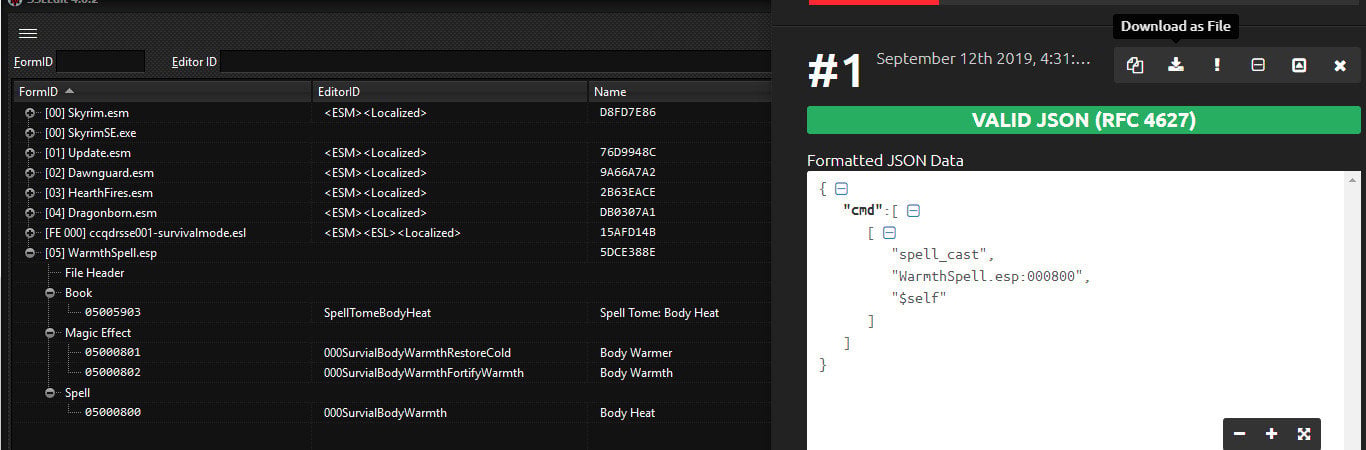The height and width of the screenshot is (450, 1366).
Task: Collapse the Book group
Action: point(51,293)
